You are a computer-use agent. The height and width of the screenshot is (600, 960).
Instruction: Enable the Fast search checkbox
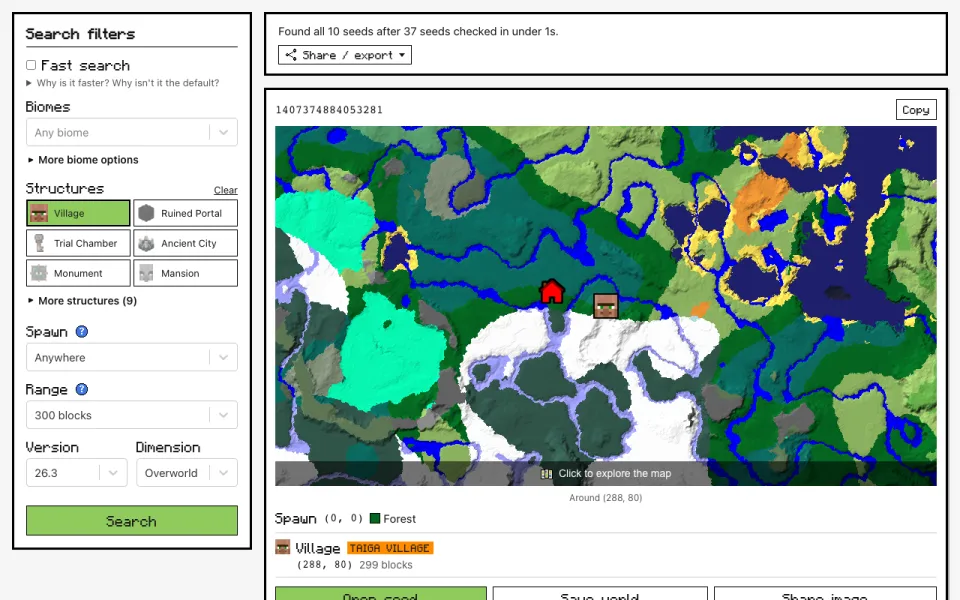click(31, 65)
